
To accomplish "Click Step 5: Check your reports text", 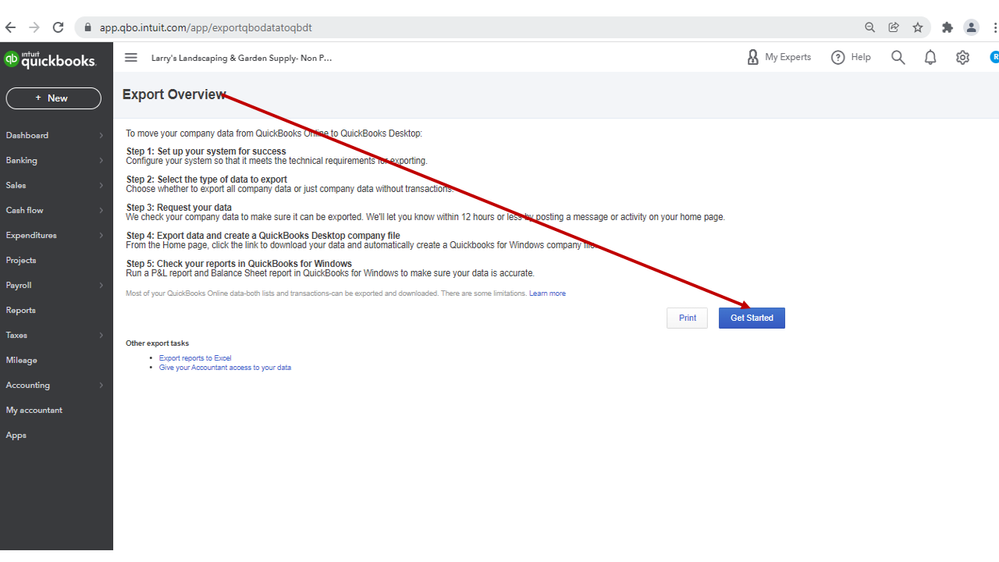I will point(239,264).
